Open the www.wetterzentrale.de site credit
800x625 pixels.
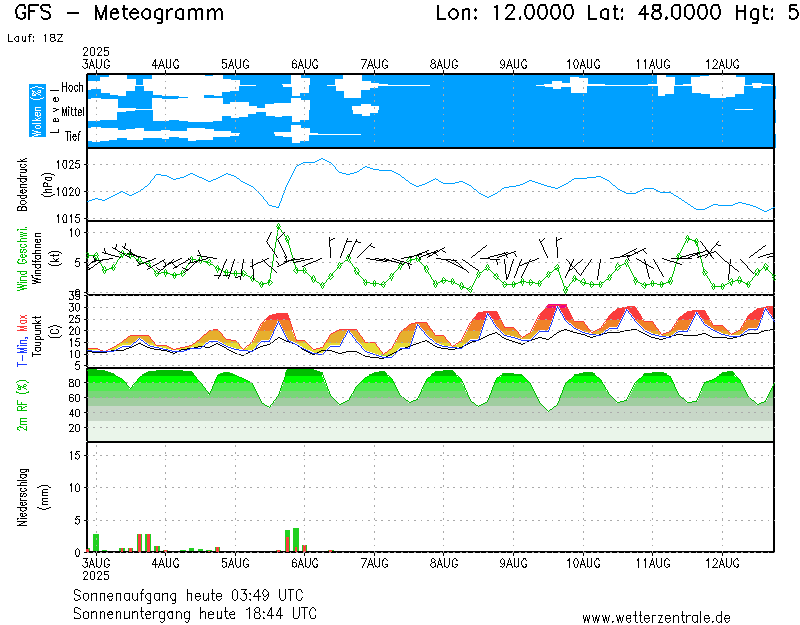tap(656, 618)
